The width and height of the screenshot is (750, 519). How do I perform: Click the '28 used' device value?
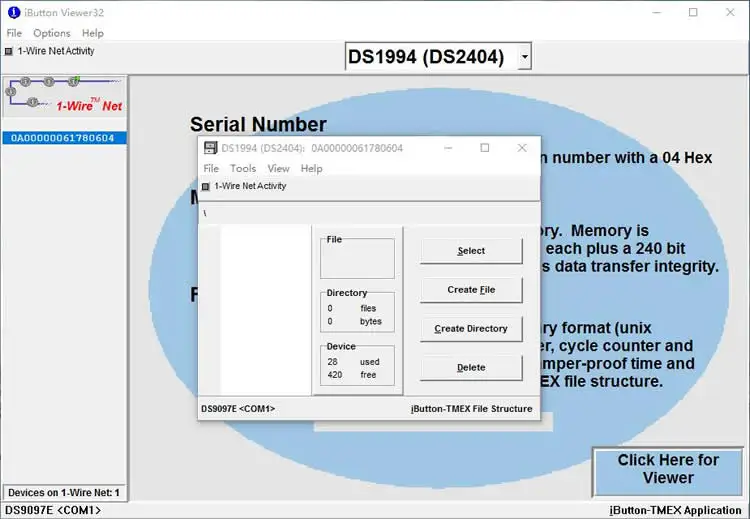(x=353, y=362)
